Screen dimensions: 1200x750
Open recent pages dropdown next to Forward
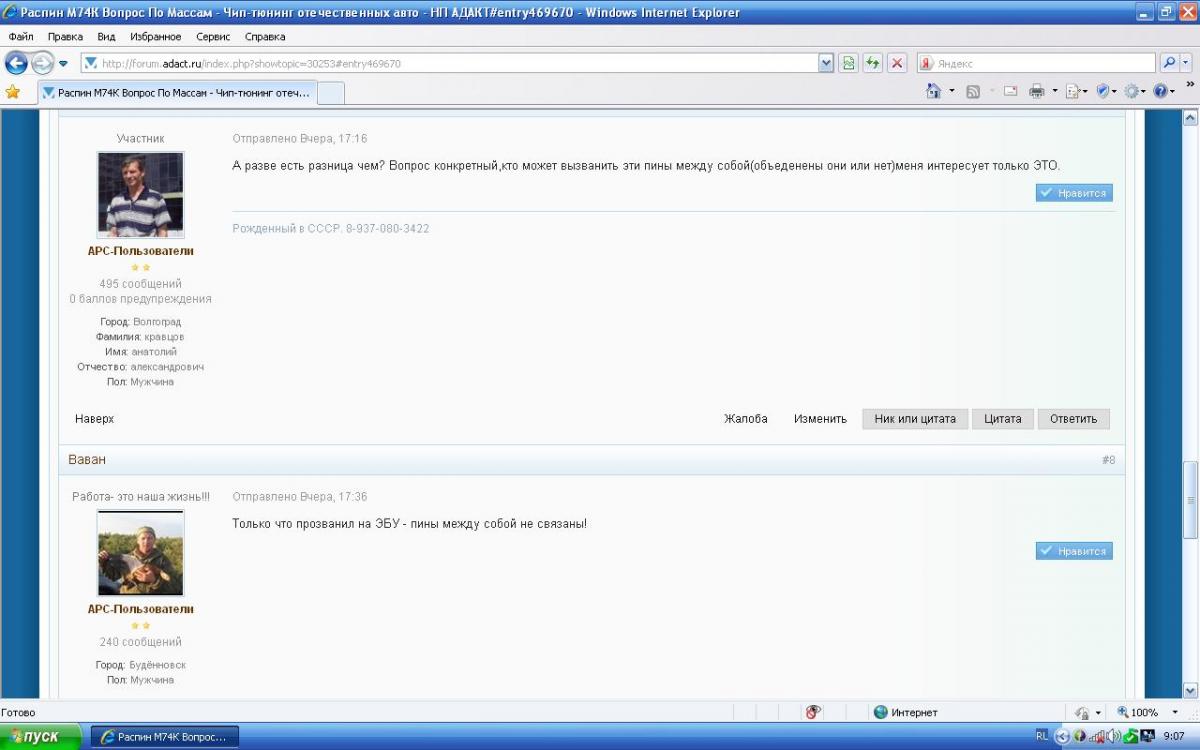click(x=63, y=63)
